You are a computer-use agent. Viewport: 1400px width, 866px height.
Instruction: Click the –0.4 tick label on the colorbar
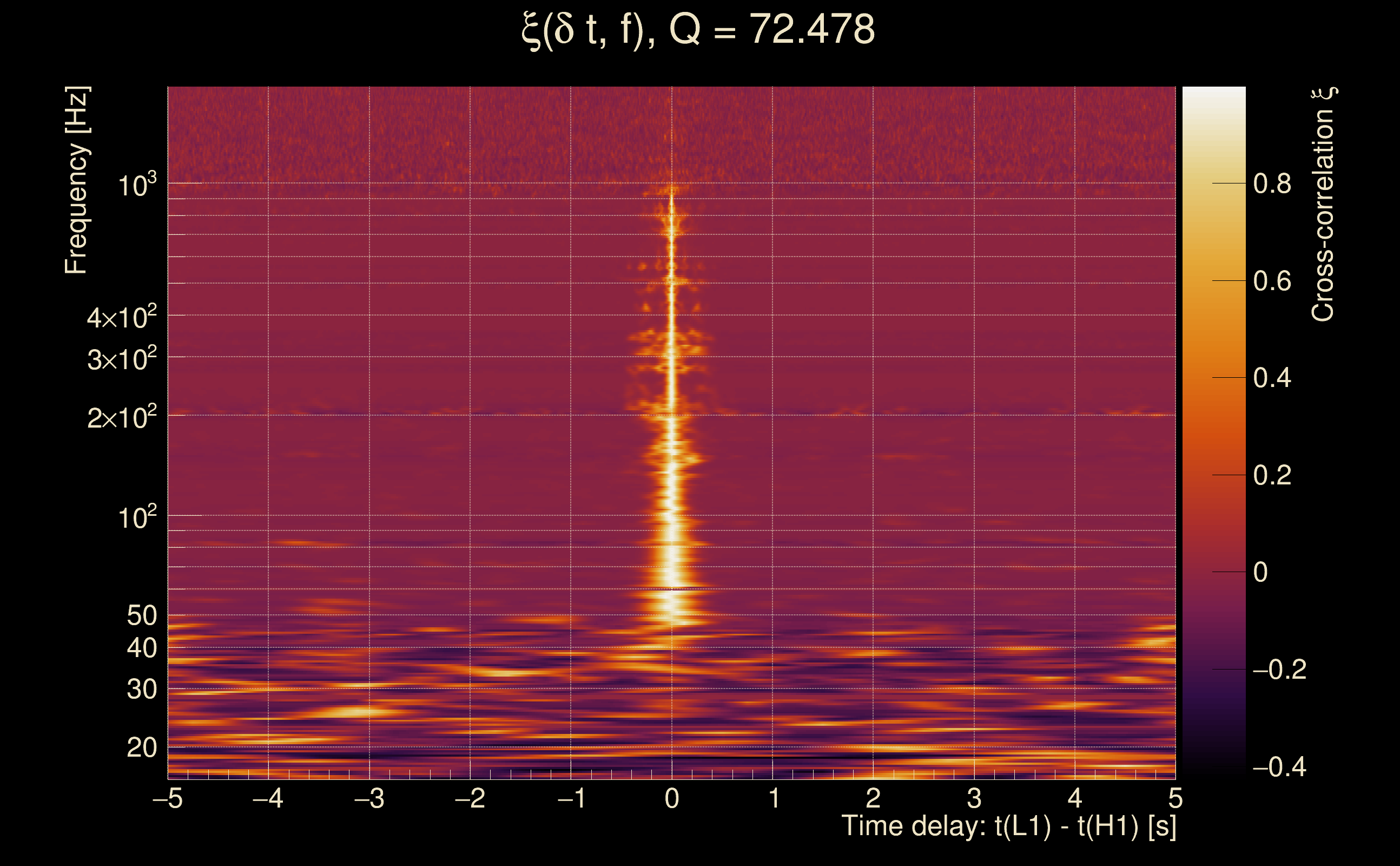pyautogui.click(x=1279, y=767)
